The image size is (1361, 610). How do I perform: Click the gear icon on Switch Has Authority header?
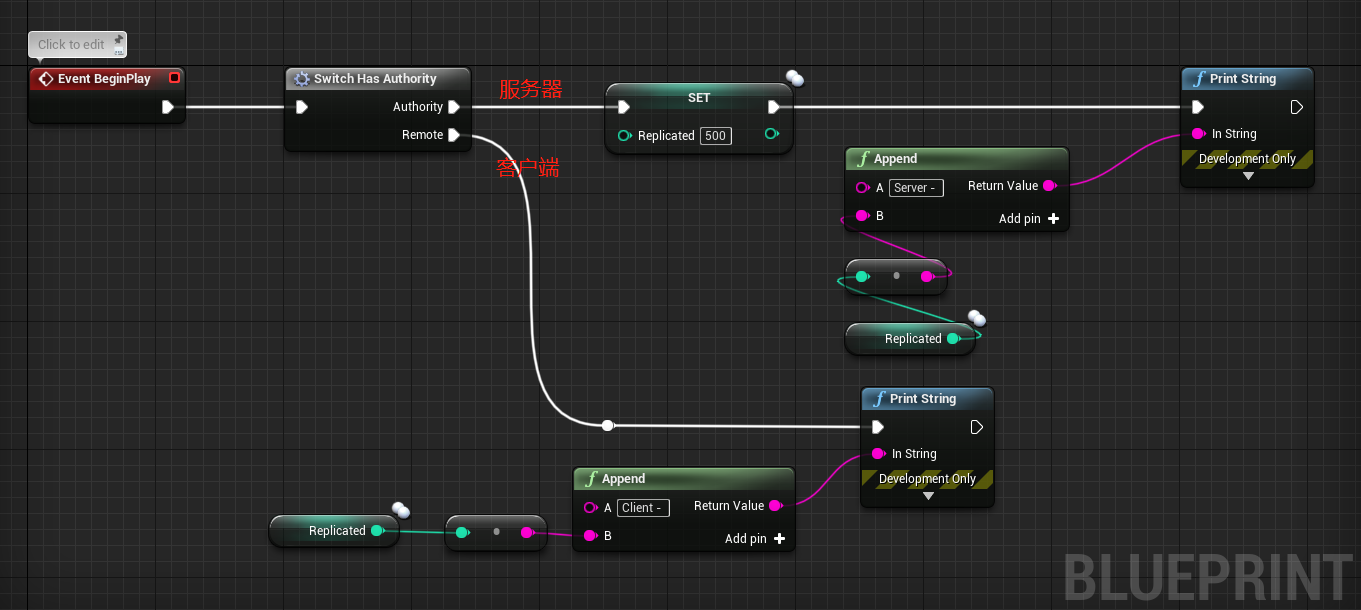coord(300,78)
